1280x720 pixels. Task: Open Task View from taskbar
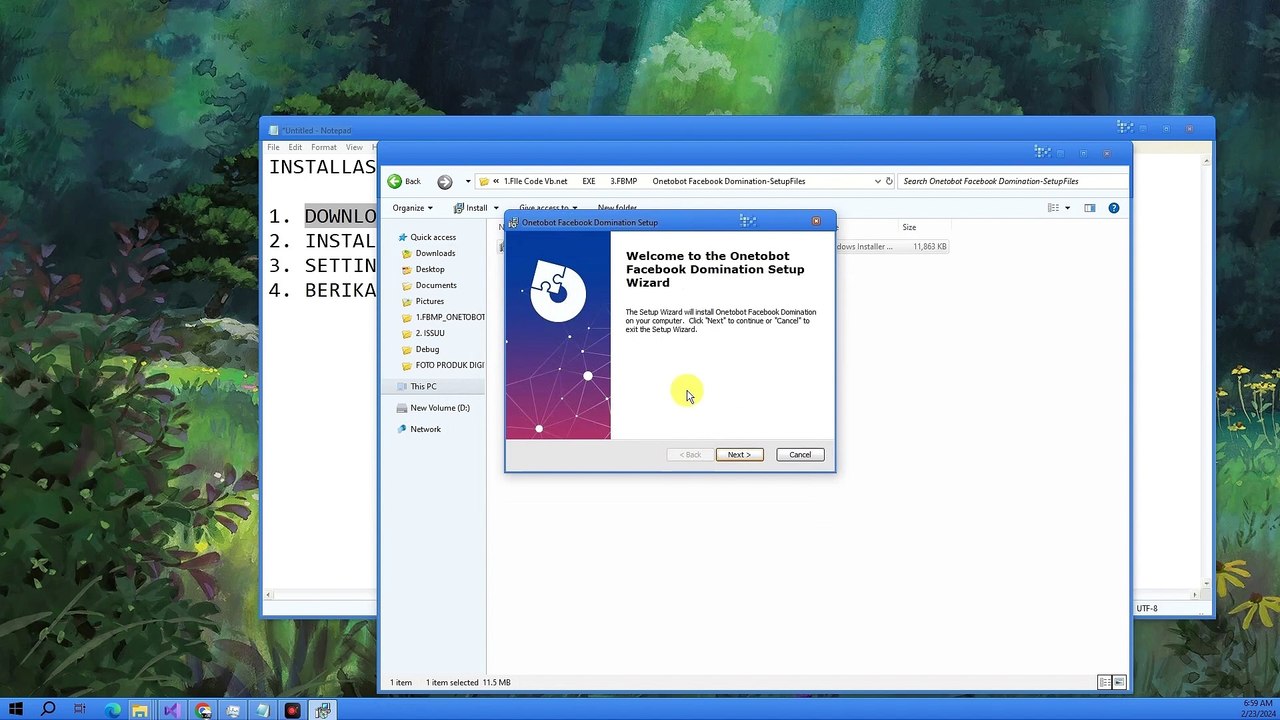[79, 710]
